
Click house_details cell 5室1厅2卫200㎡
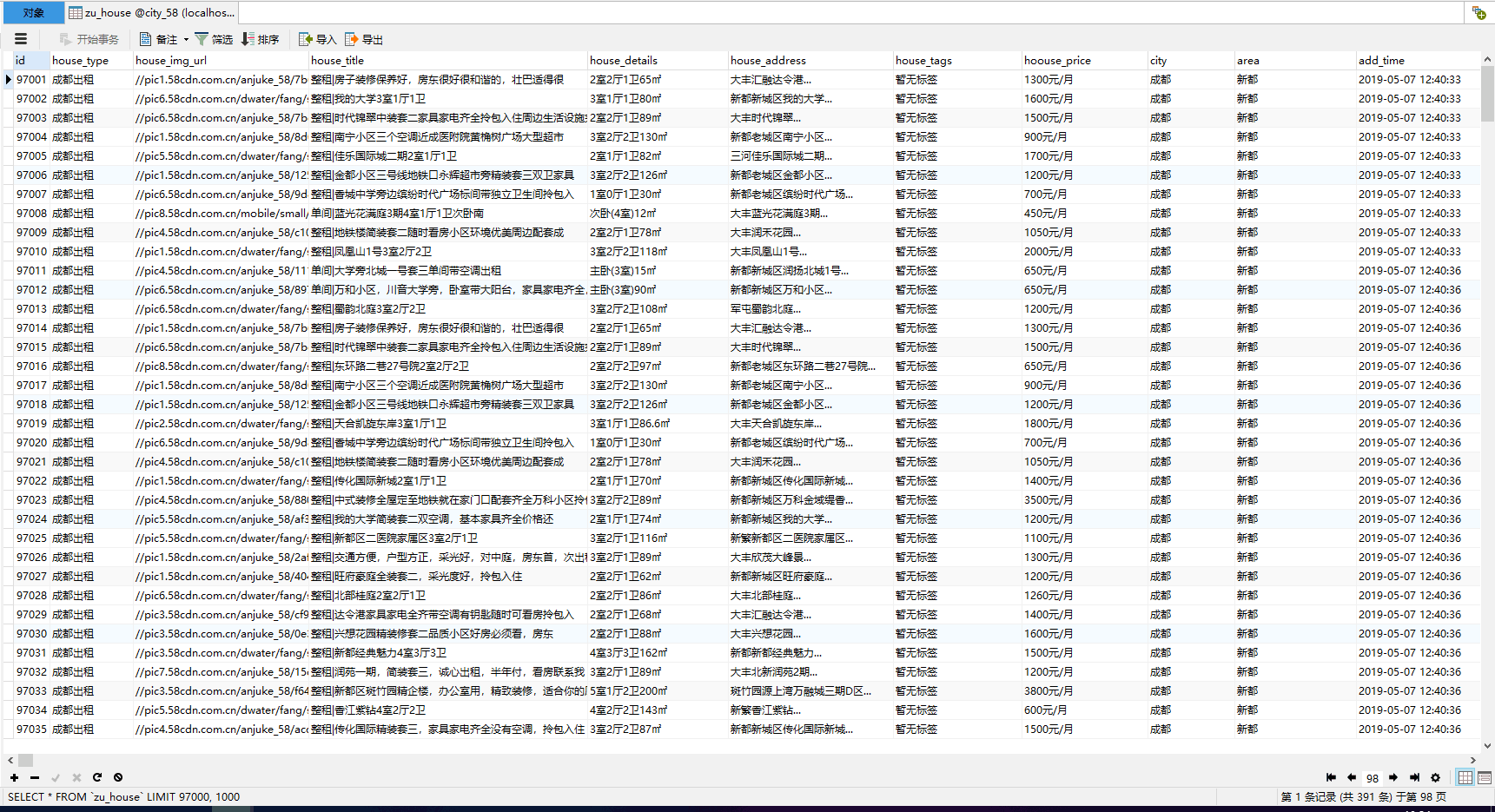tap(658, 690)
